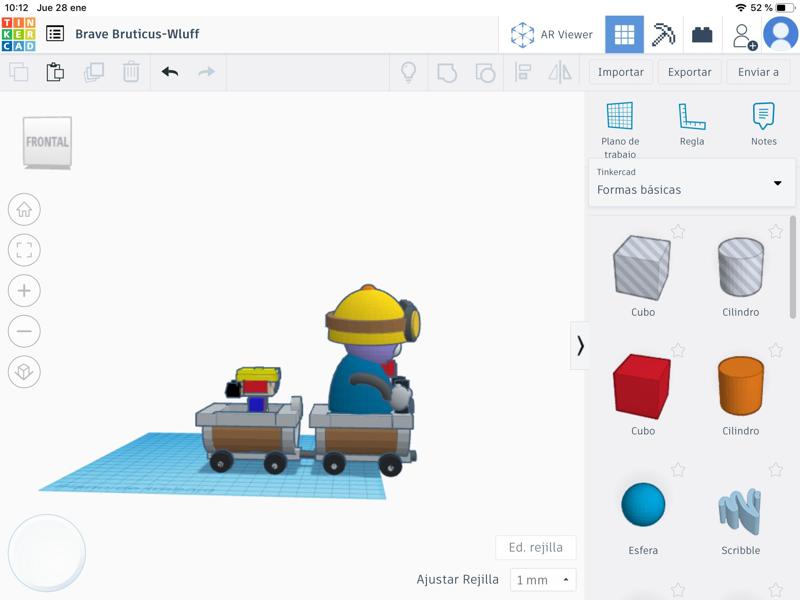Pick the orange Cilindro shape

[741, 395]
